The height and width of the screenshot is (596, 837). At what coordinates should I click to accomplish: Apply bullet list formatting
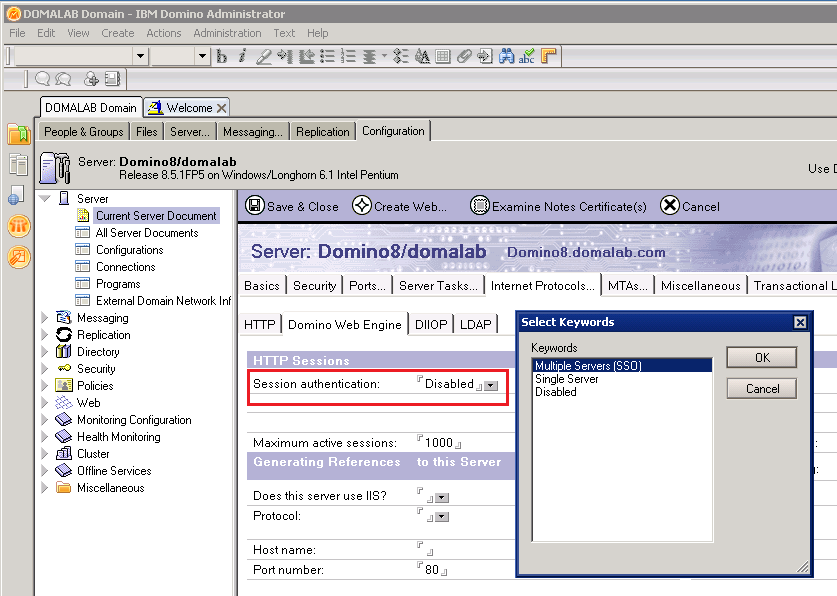(327, 56)
